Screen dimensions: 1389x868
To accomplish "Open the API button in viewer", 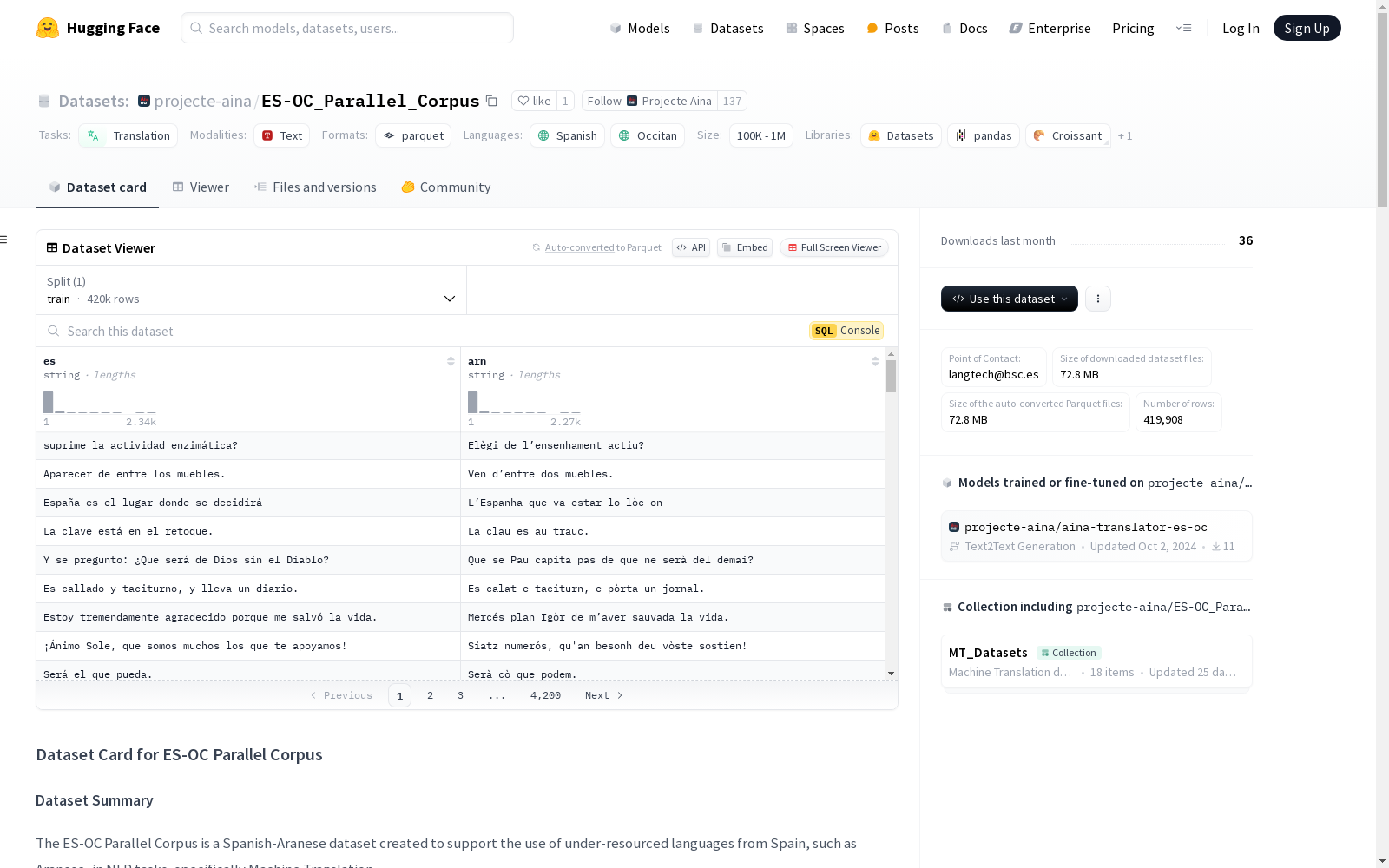I will 691,247.
